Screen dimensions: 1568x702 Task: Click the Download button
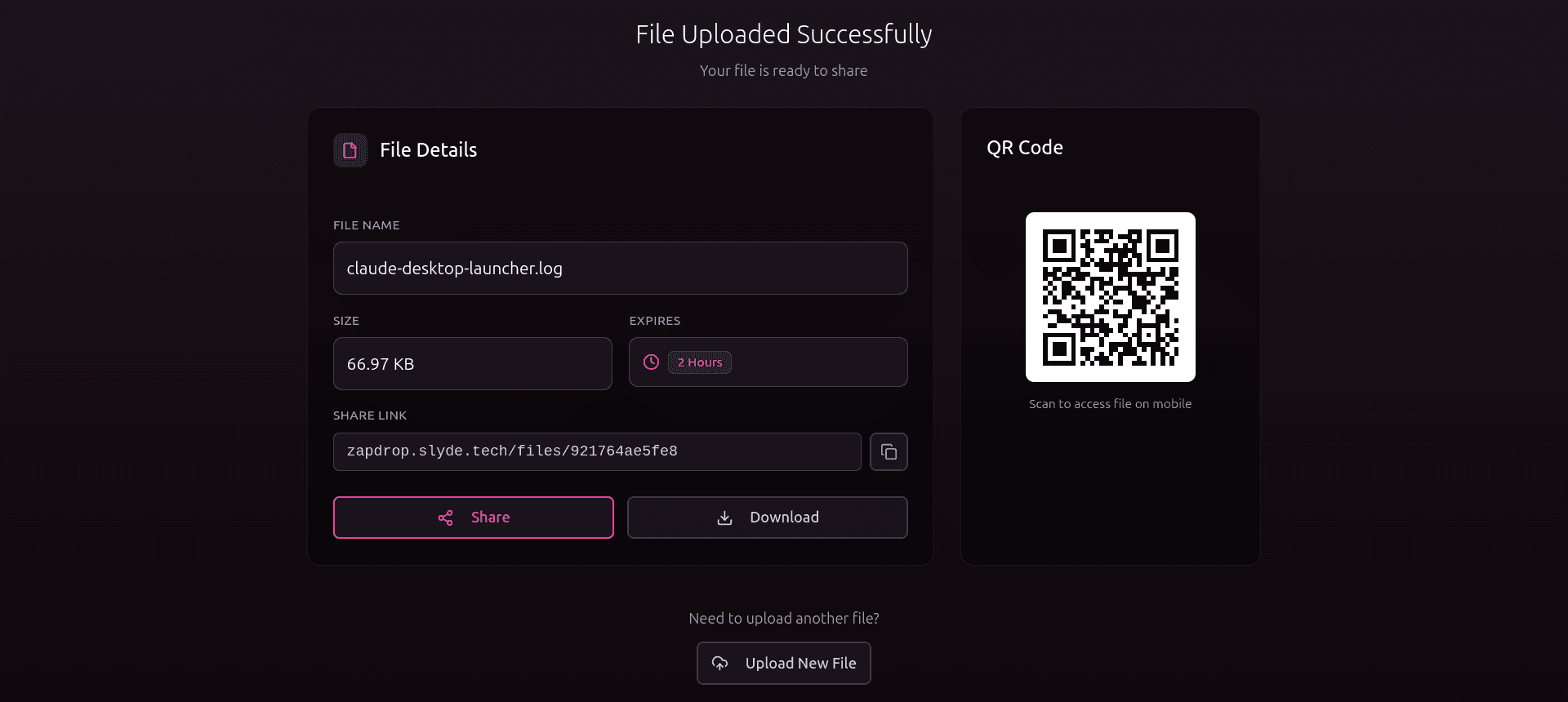point(767,518)
